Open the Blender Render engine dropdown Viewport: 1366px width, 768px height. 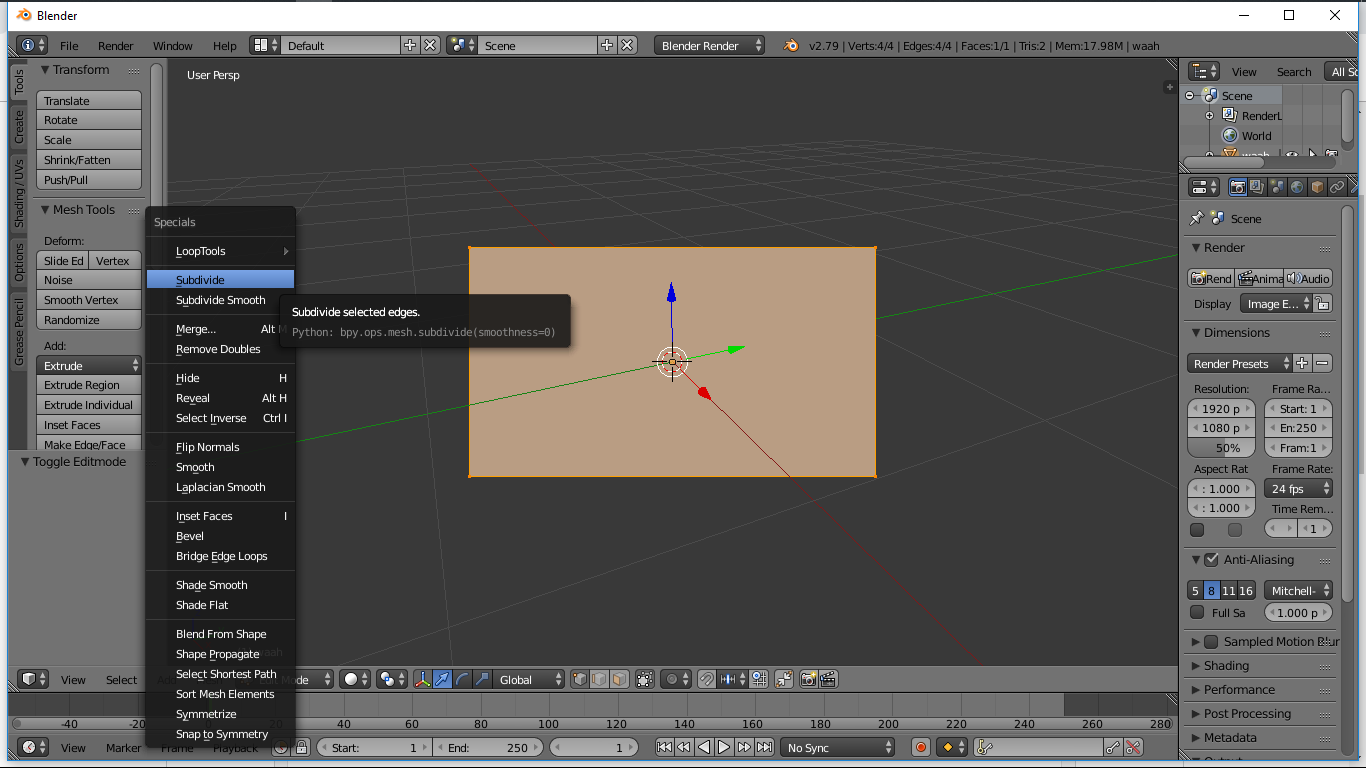(x=710, y=46)
